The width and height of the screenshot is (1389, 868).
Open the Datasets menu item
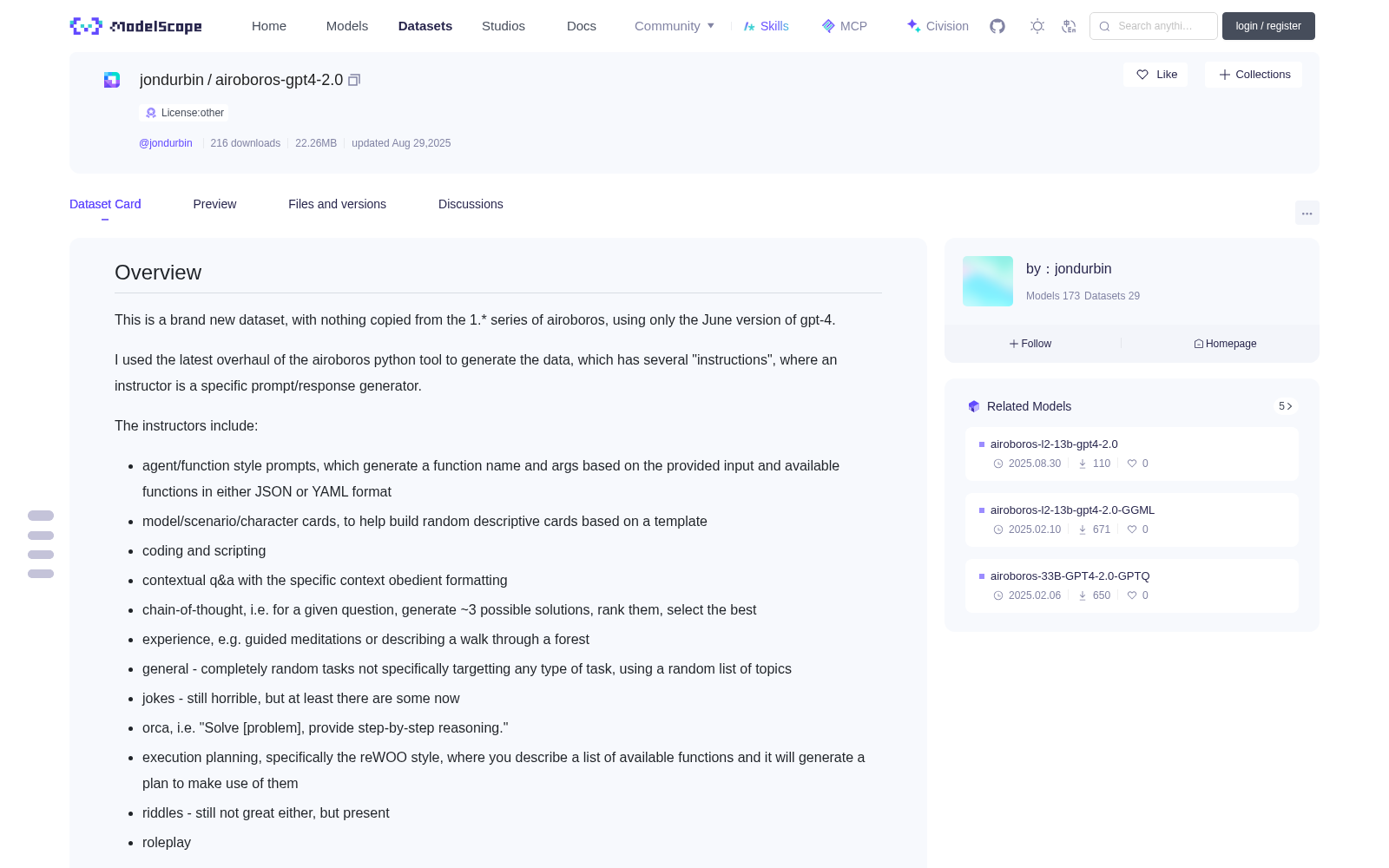[425, 26]
